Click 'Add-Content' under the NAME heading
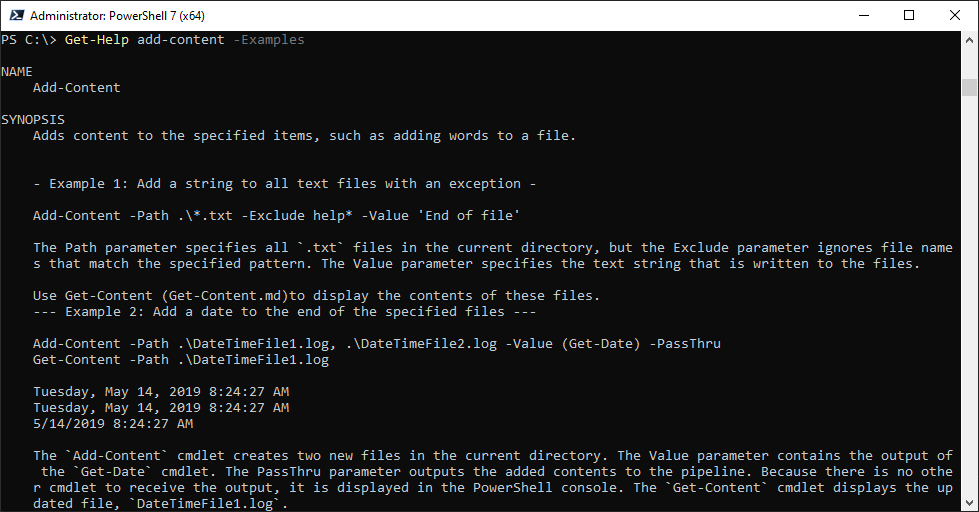The height and width of the screenshot is (512, 979). coord(76,88)
